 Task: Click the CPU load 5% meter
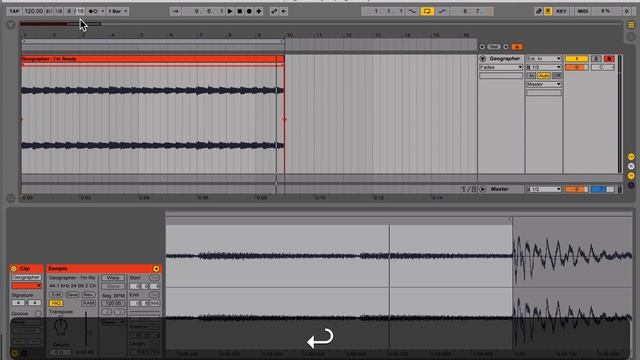click(606, 11)
